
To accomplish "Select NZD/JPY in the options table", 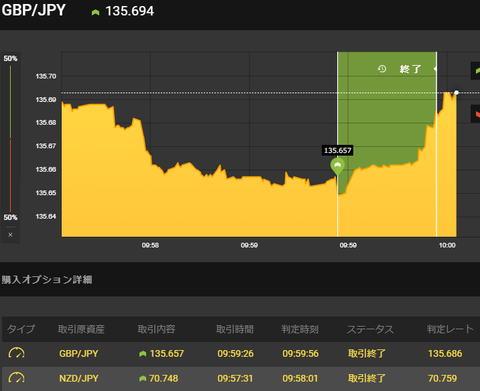I will [x=79, y=378].
